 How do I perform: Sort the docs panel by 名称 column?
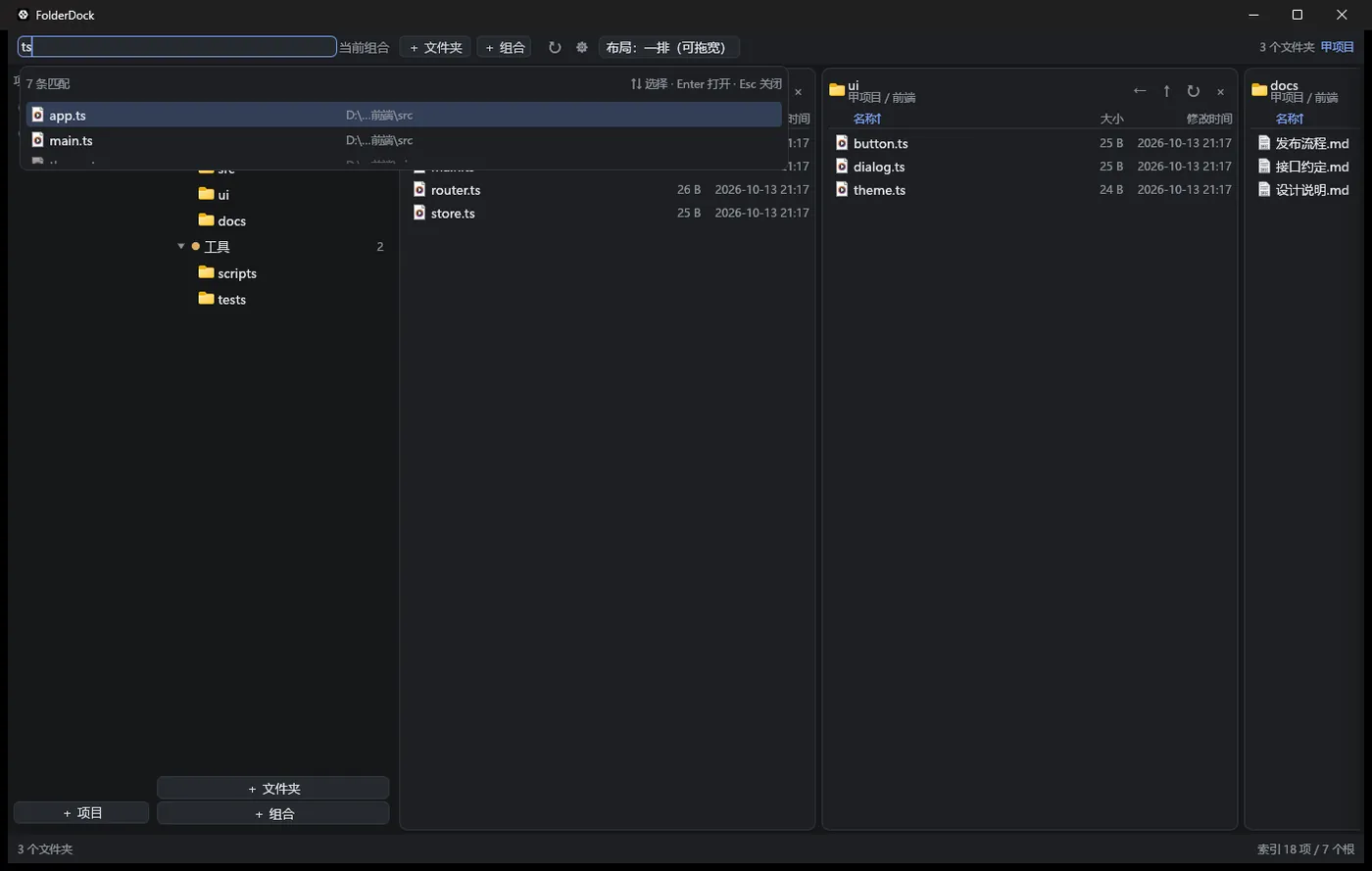point(1289,119)
